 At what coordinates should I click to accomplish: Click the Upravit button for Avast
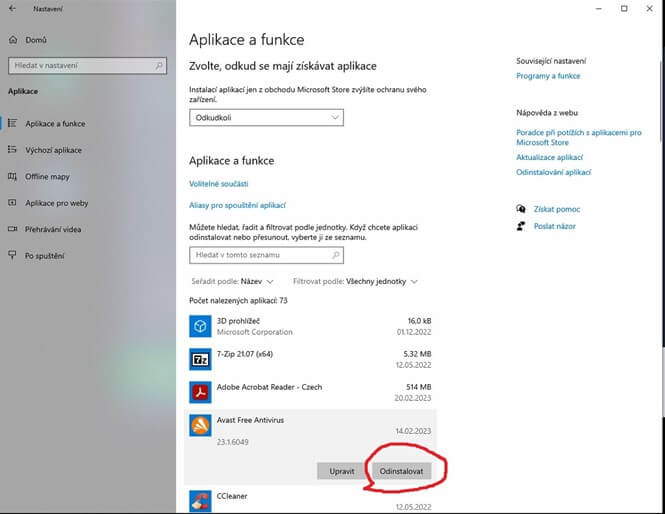pos(341,471)
